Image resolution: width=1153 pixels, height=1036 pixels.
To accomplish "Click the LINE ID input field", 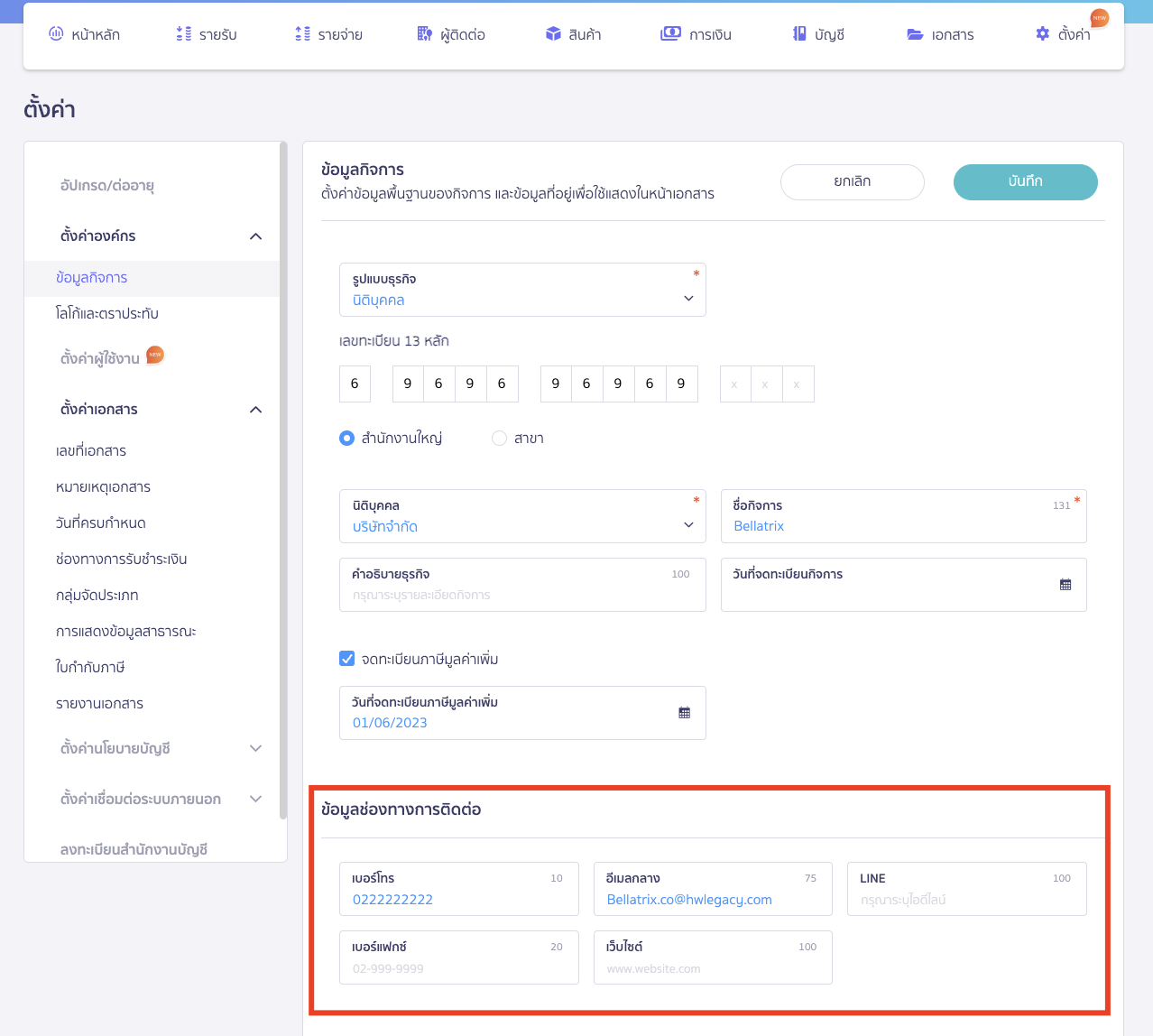I will tap(965, 900).
